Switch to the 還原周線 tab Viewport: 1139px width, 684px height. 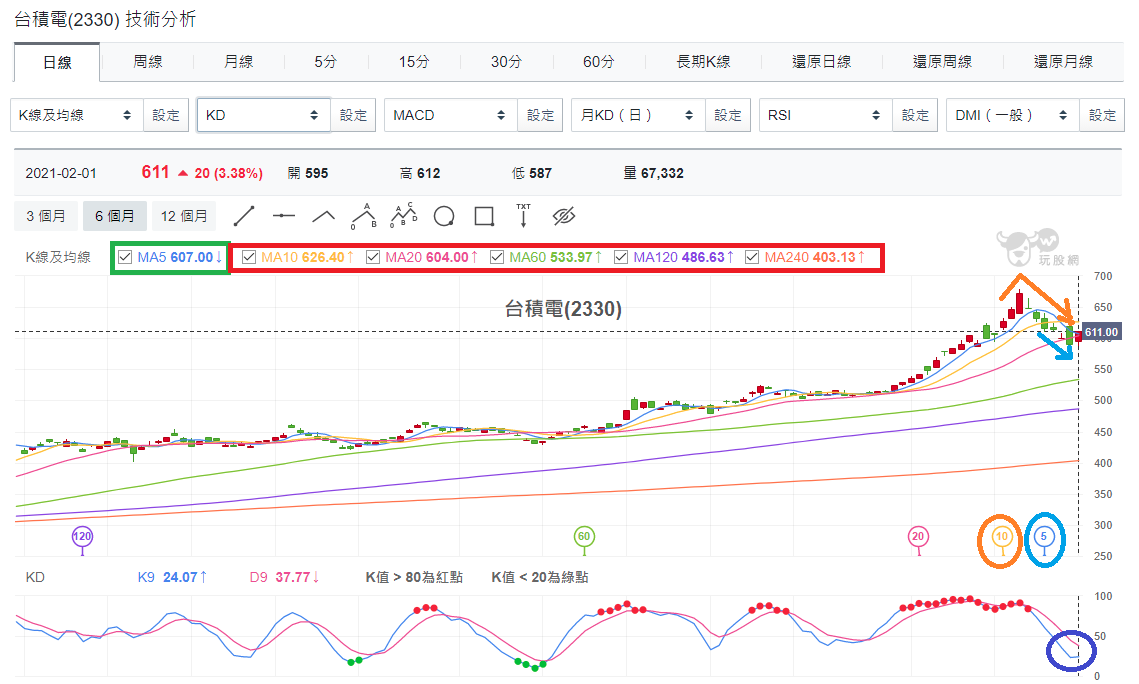pos(942,62)
